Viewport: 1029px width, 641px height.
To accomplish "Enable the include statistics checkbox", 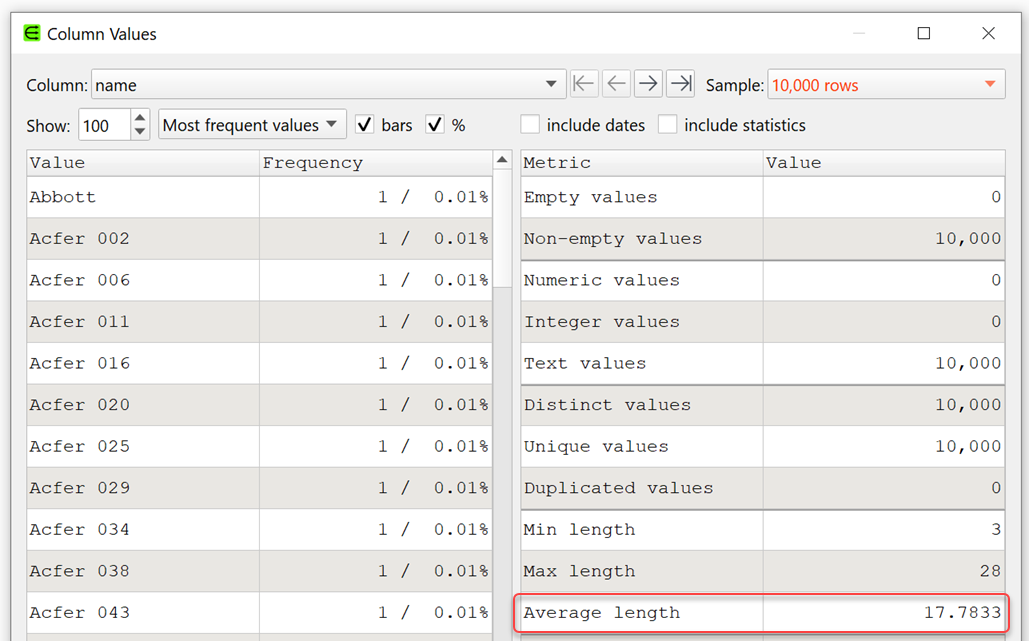I will [667, 125].
